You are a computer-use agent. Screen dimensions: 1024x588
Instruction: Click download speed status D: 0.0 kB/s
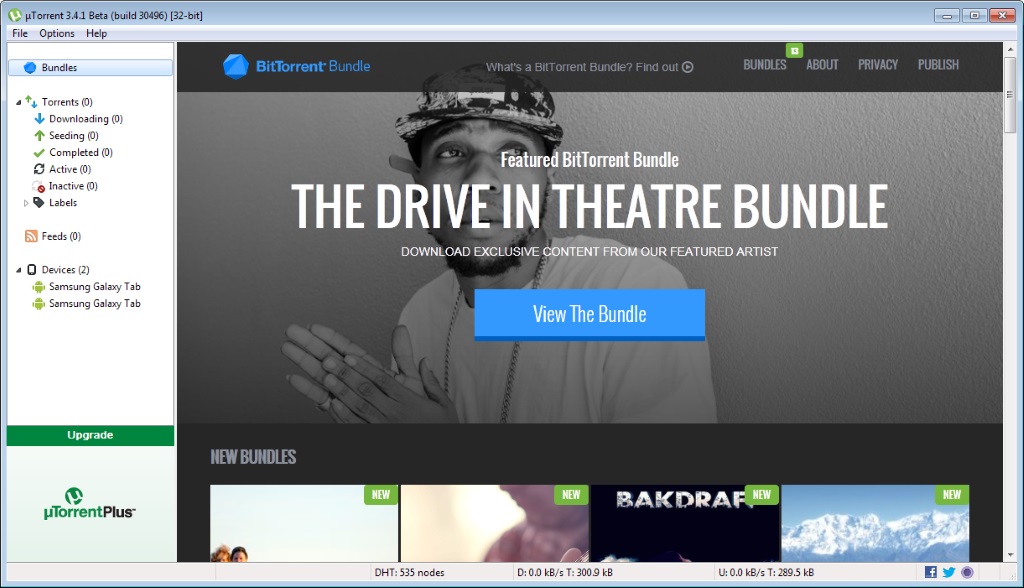tap(565, 572)
